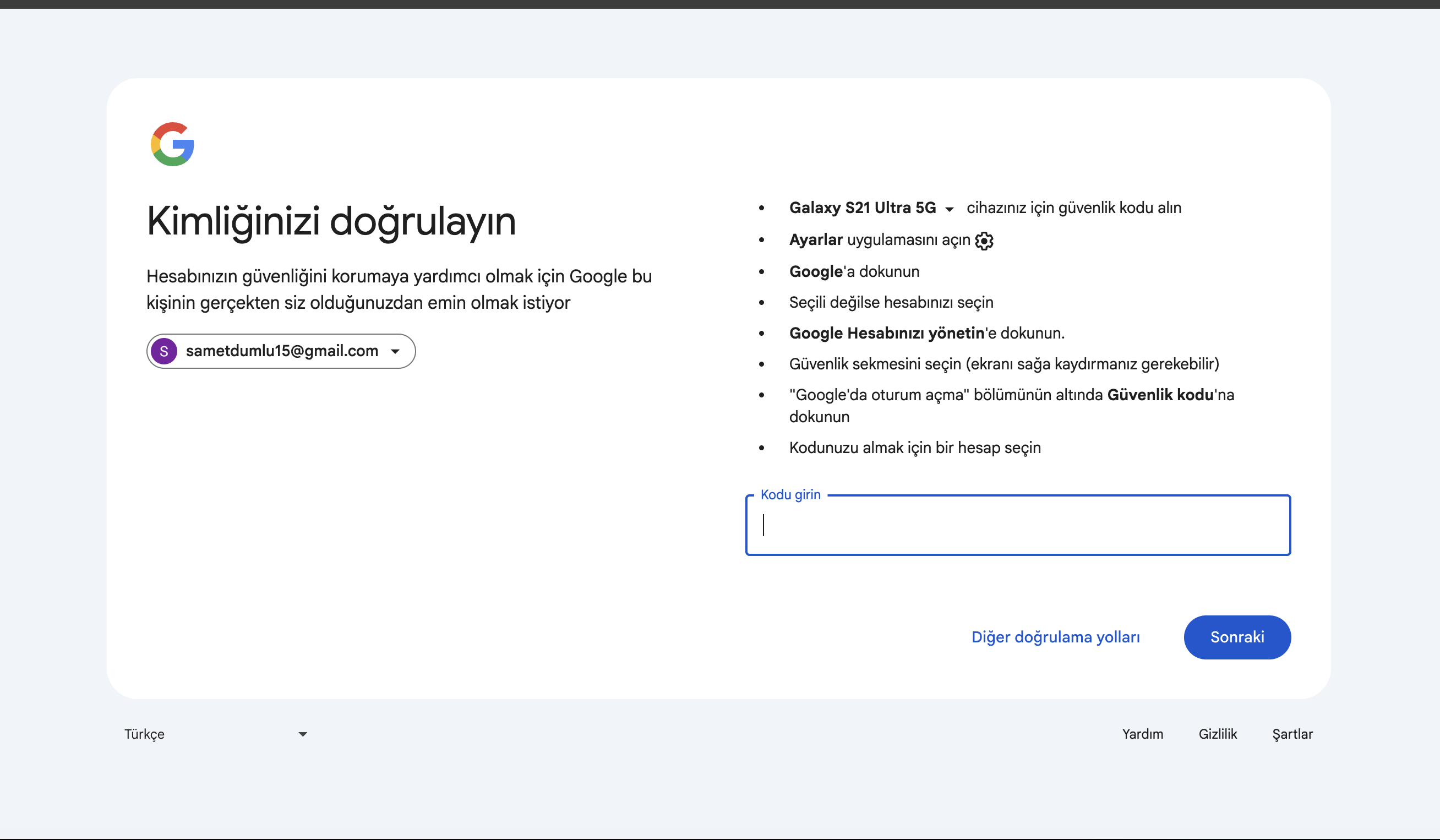
Task: Click the "Güvenlik sekmesini seçin" instruction
Action: point(1004,364)
